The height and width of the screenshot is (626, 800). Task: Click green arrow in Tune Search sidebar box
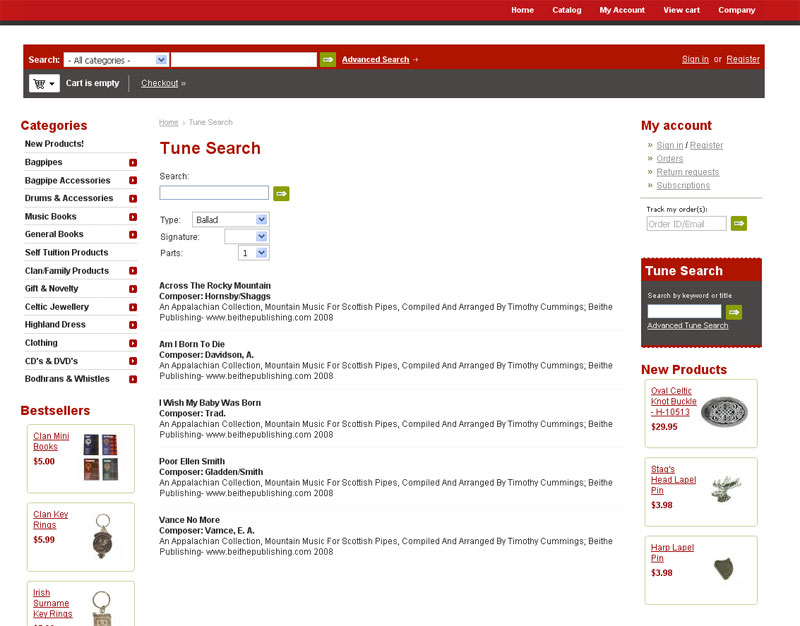tap(734, 312)
